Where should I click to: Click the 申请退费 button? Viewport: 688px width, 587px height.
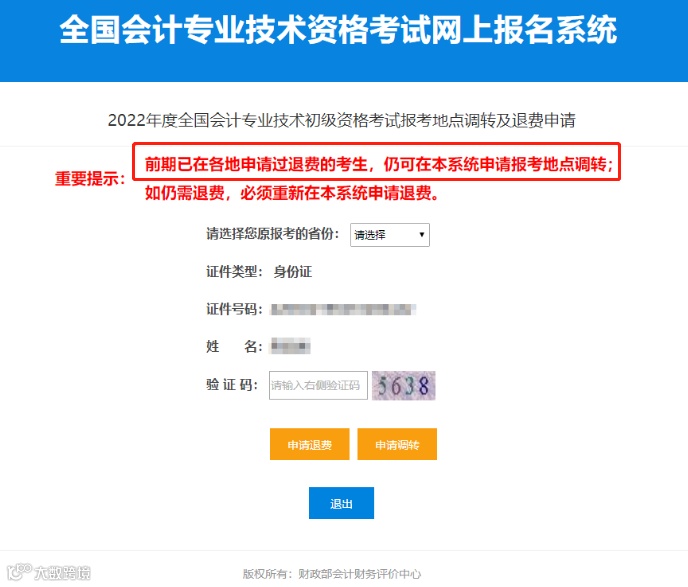point(310,444)
